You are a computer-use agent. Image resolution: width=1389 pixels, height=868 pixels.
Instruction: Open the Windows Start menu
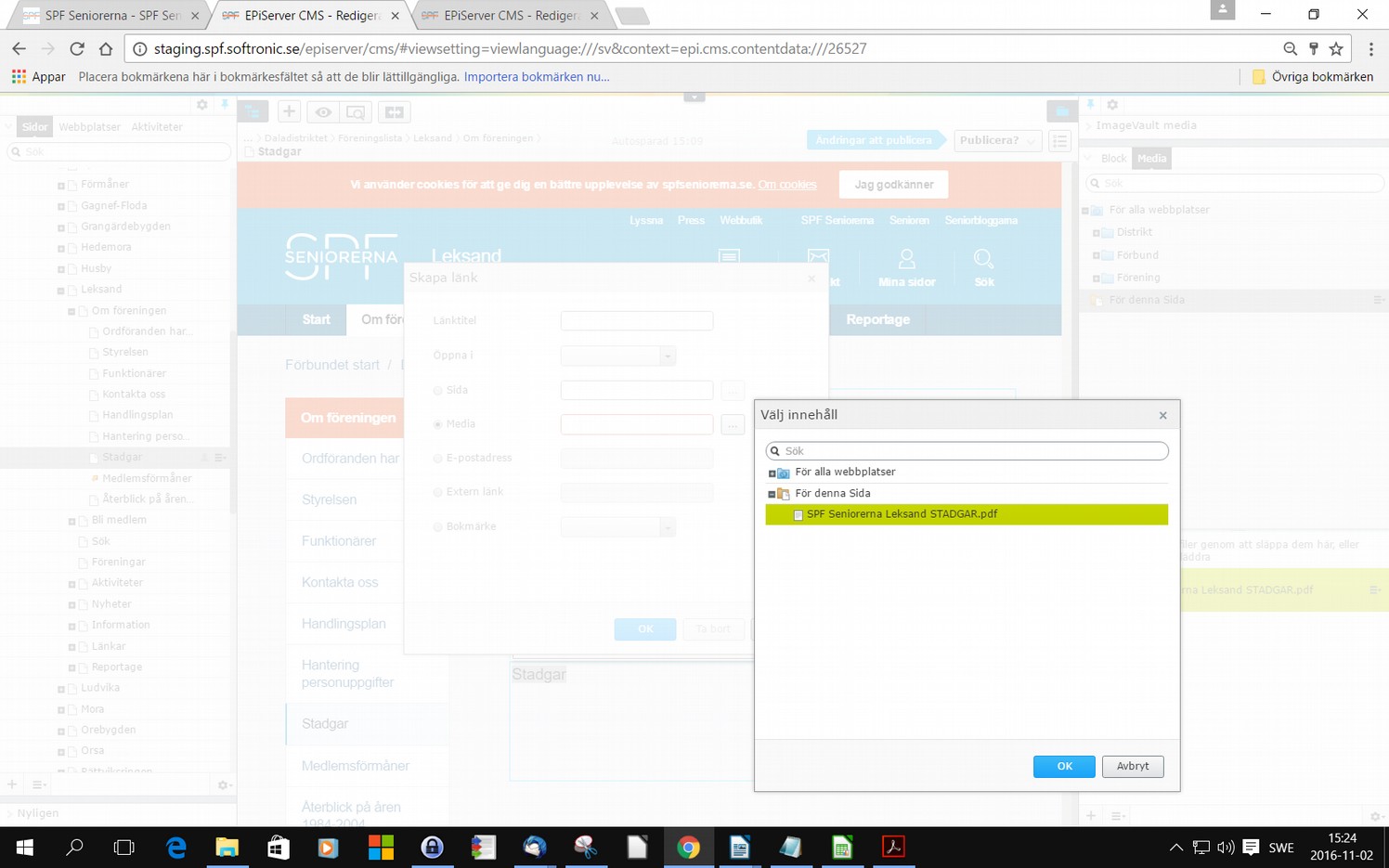[x=25, y=847]
